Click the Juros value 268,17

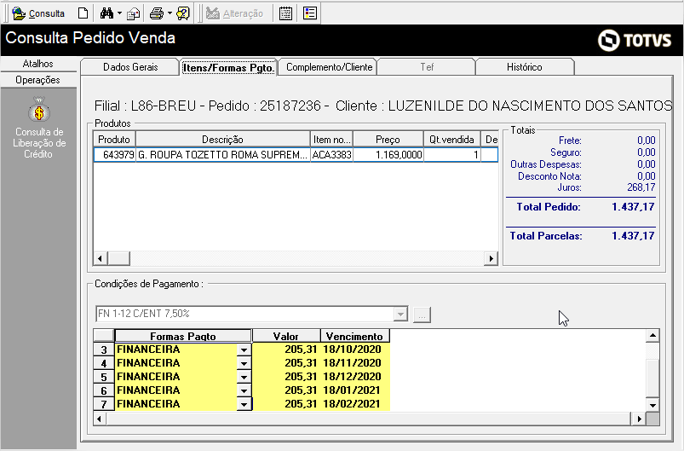pyautogui.click(x=641, y=188)
